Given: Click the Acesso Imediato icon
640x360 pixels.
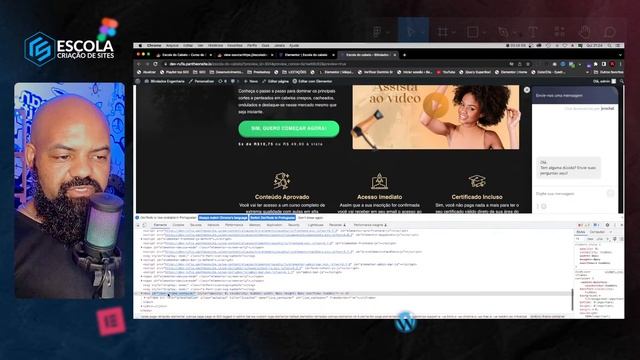Looking at the screenshot, I should click(379, 181).
